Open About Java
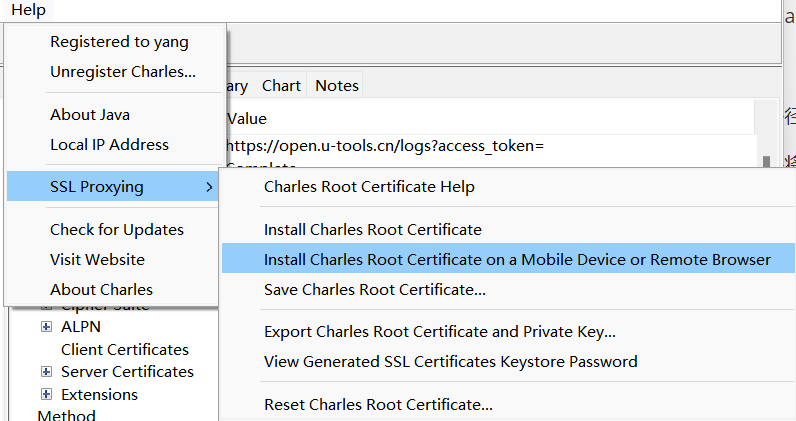Viewport: 796px width, 421px height. click(90, 115)
